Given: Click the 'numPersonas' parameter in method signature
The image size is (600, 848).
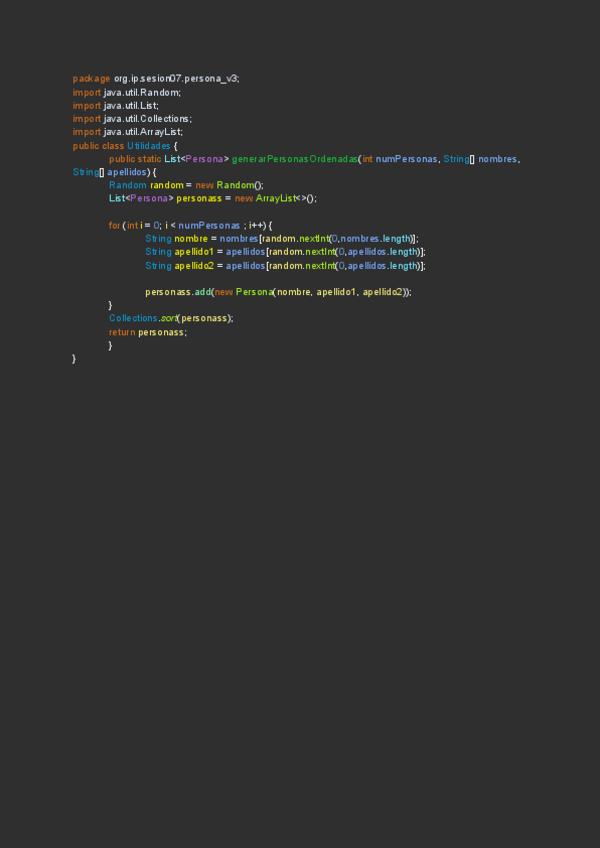Looking at the screenshot, I should pos(406,158).
